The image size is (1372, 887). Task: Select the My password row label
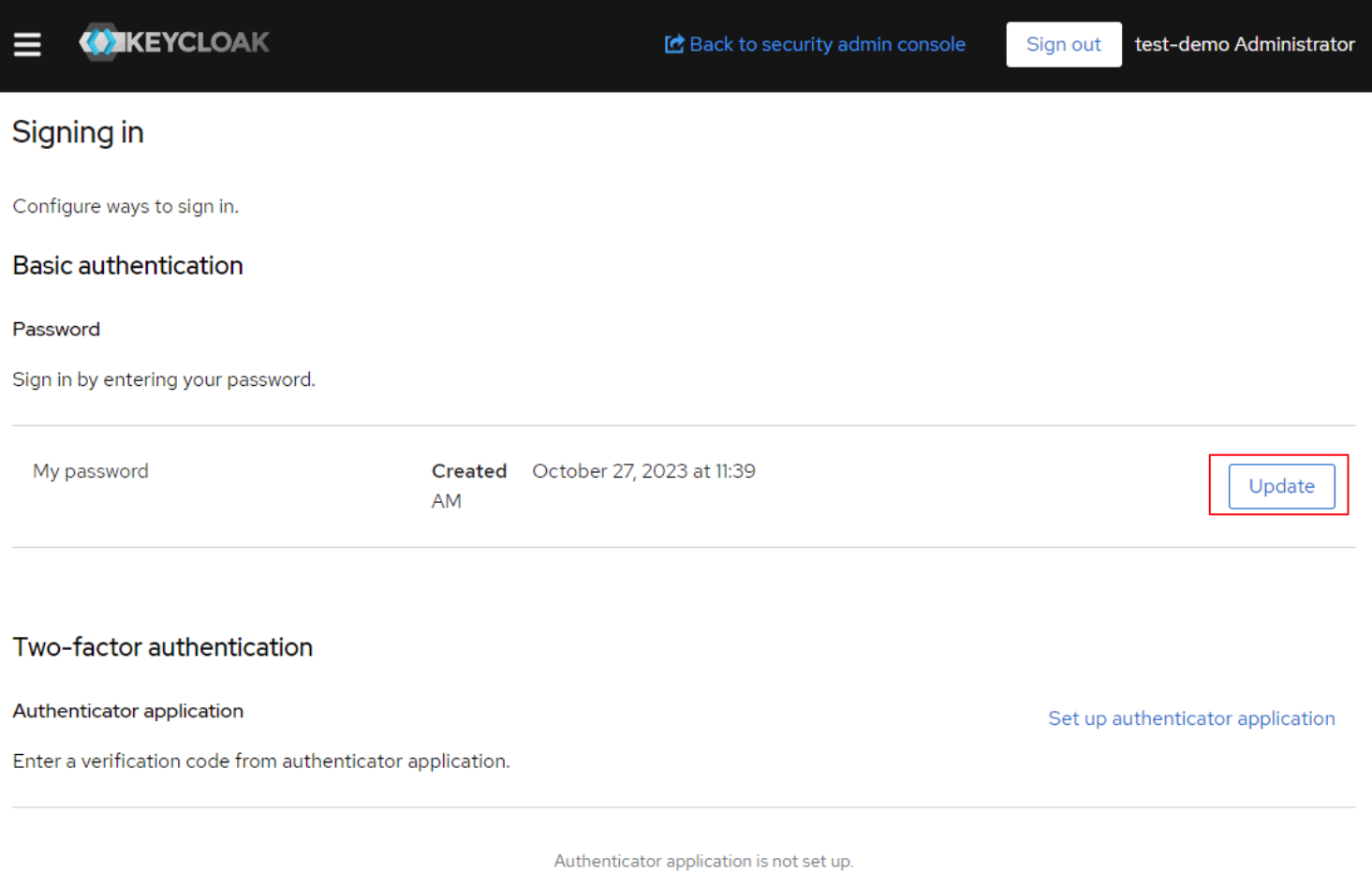click(91, 471)
